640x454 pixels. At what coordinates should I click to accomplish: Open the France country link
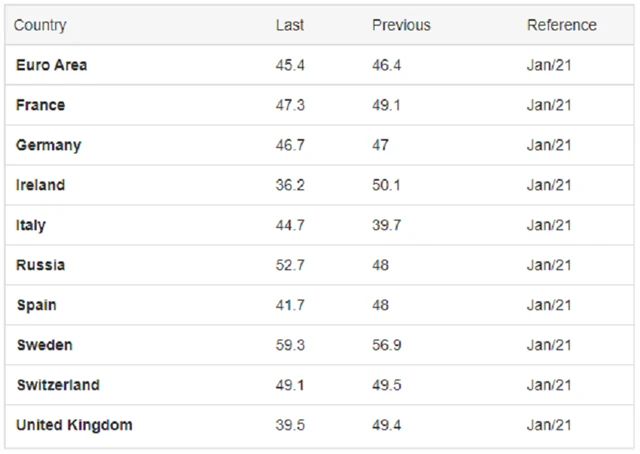tap(40, 105)
